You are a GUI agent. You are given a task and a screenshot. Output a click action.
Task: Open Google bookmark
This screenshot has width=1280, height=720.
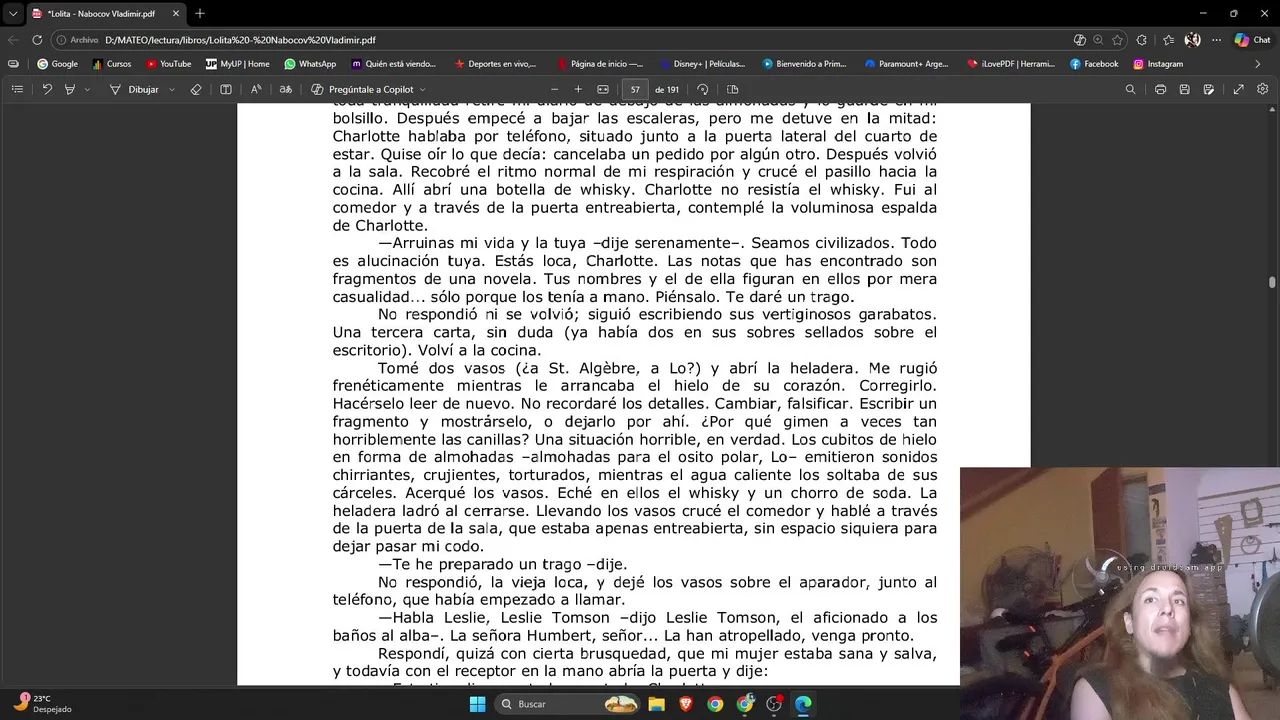point(57,64)
